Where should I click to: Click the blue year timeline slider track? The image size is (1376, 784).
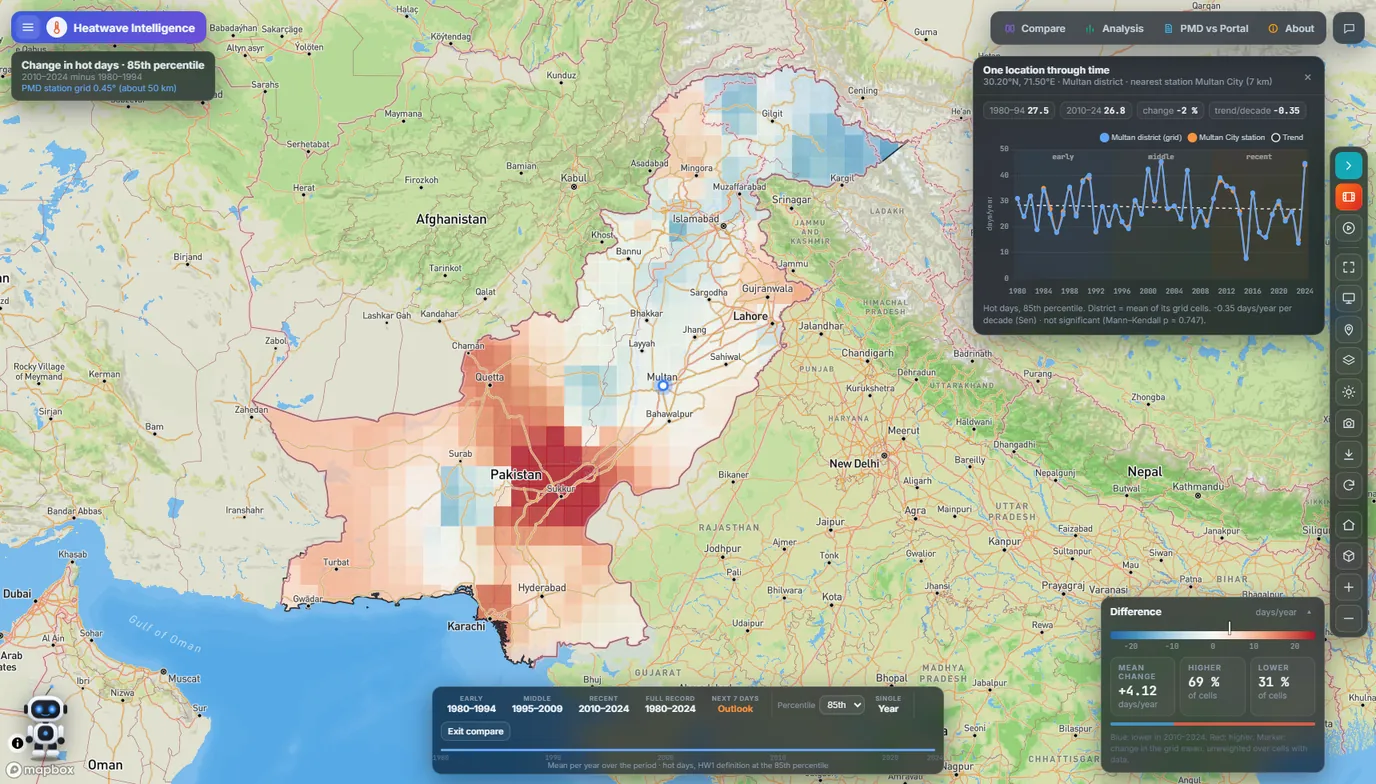click(x=688, y=749)
